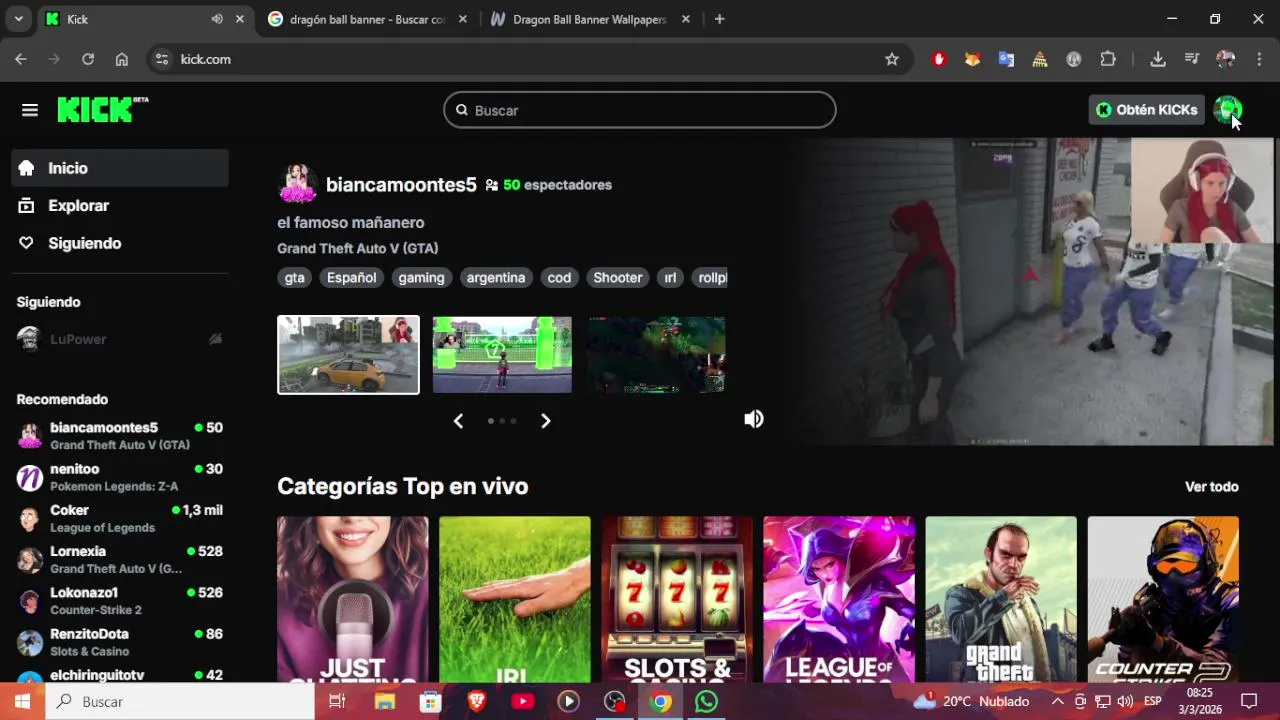This screenshot has height=720, width=1280.
Task: Open Inicio in the sidebar
Action: (x=120, y=168)
